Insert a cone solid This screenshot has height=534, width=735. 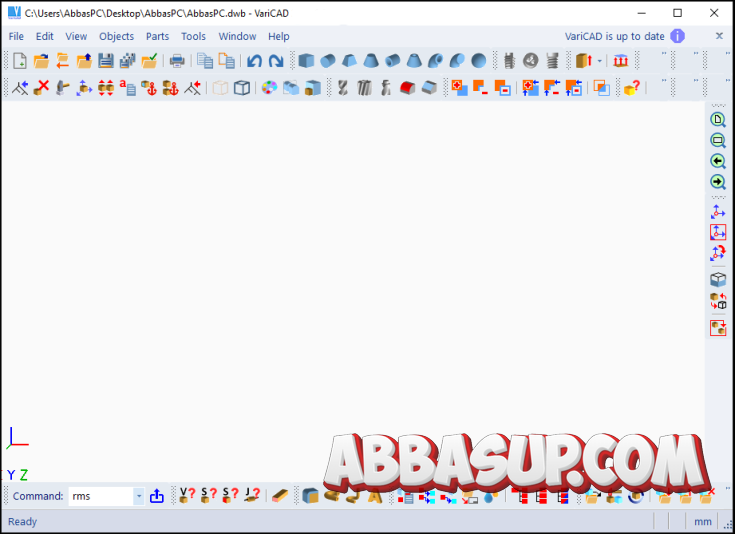coord(371,60)
